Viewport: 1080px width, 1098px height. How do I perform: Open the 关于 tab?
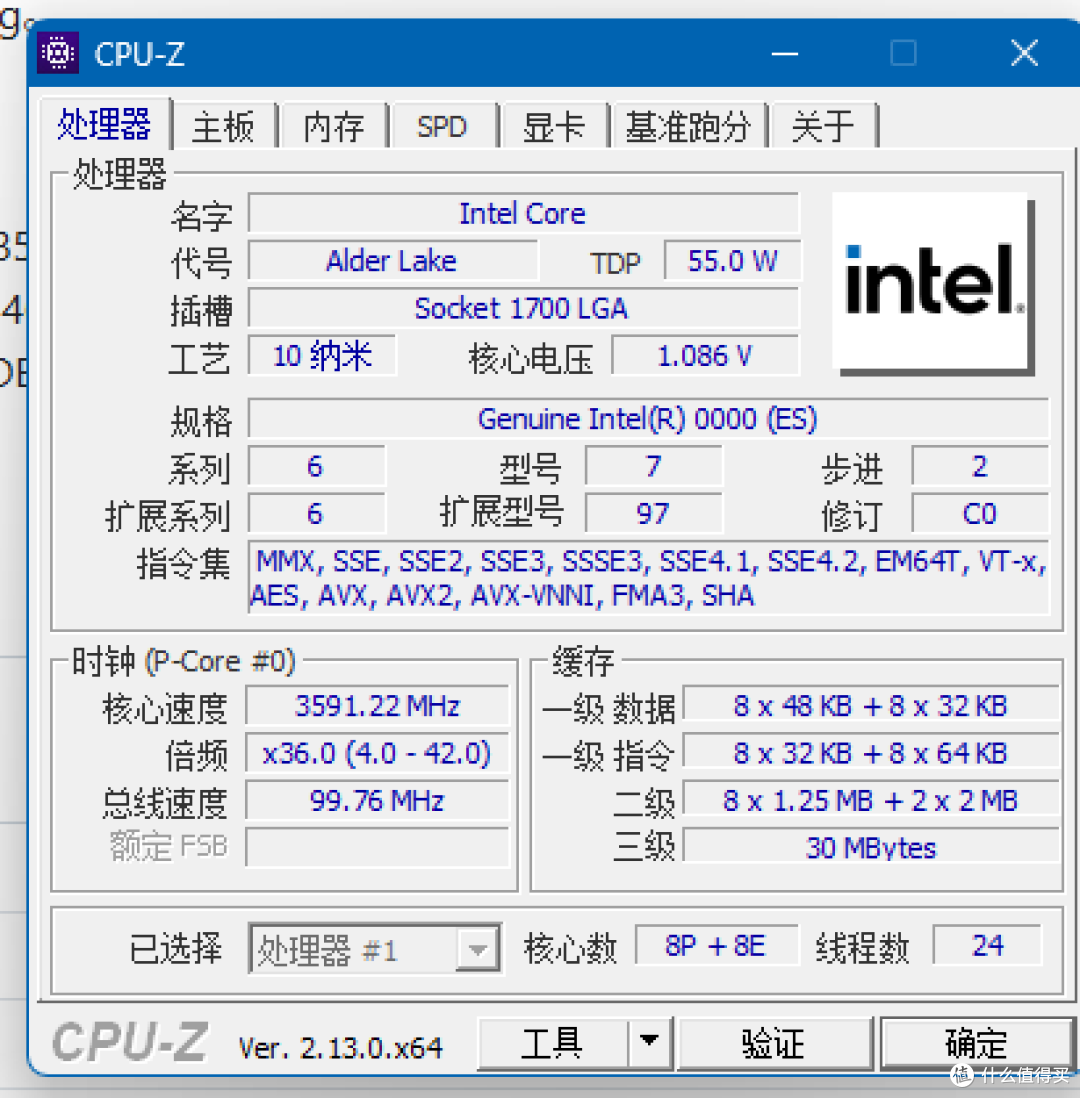[x=822, y=127]
